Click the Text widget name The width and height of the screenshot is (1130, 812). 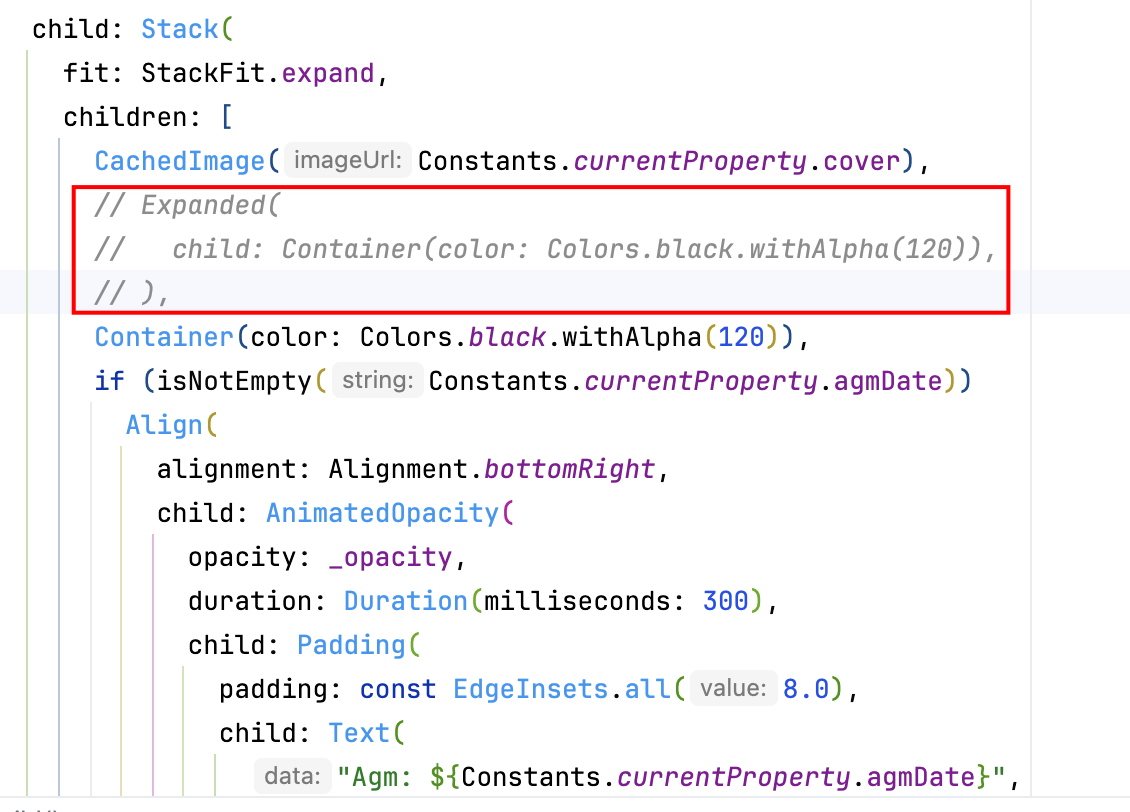(x=360, y=733)
